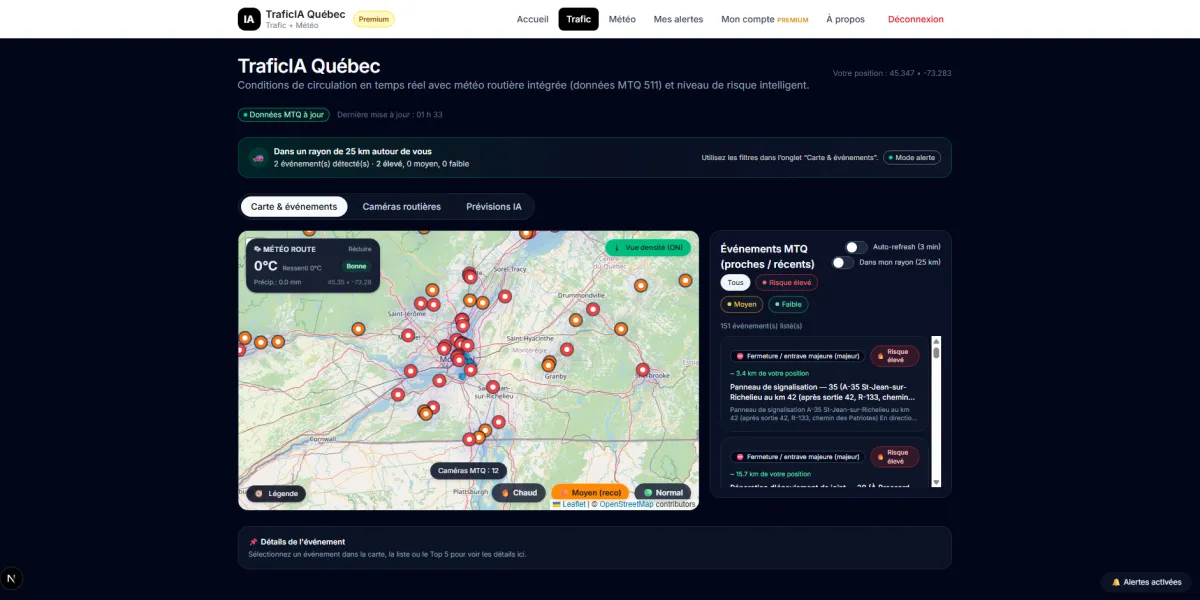
Task: Select Normal heat level on map
Action: (x=662, y=493)
